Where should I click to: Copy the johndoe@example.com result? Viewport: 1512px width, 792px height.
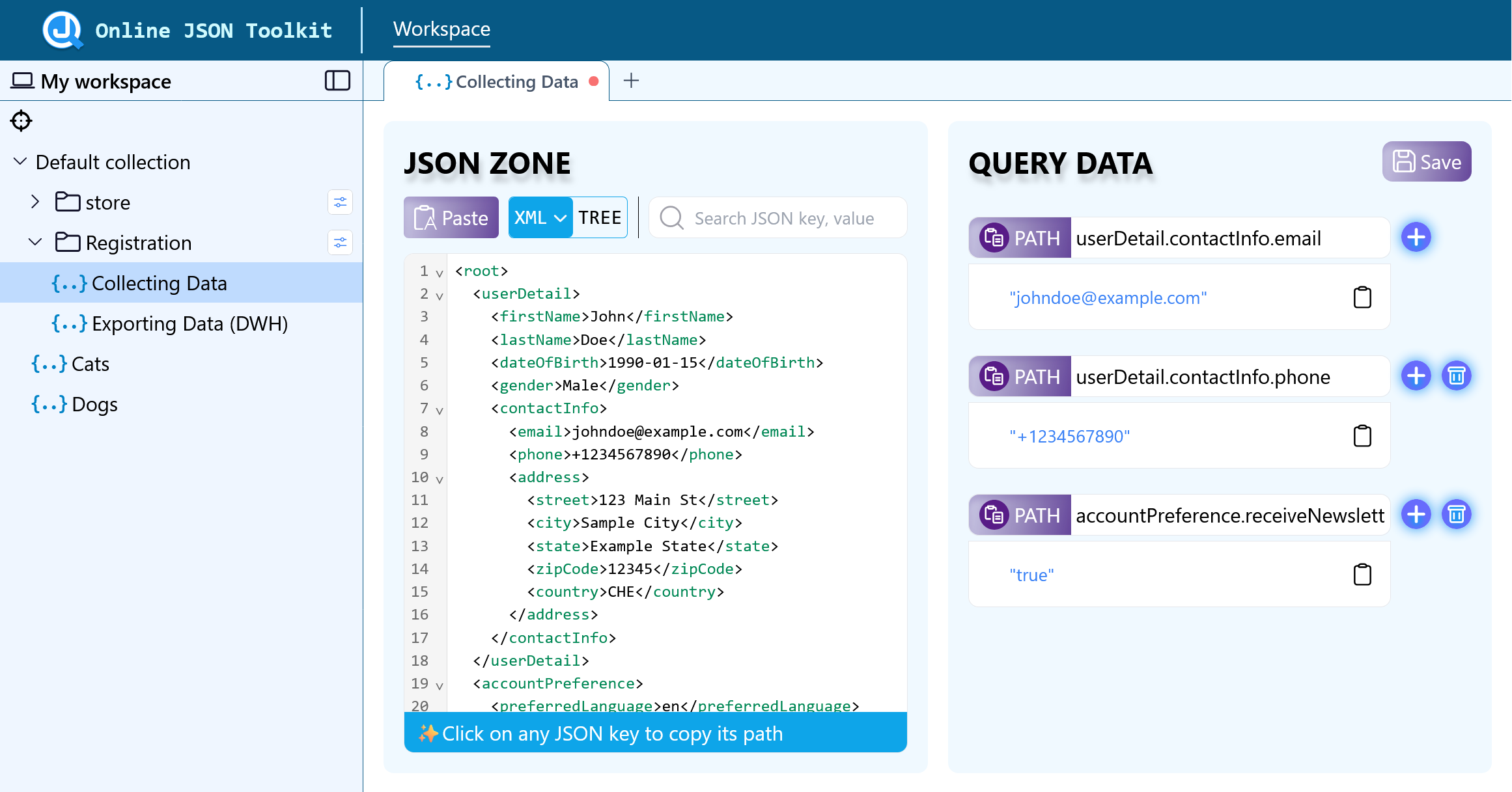(1362, 297)
